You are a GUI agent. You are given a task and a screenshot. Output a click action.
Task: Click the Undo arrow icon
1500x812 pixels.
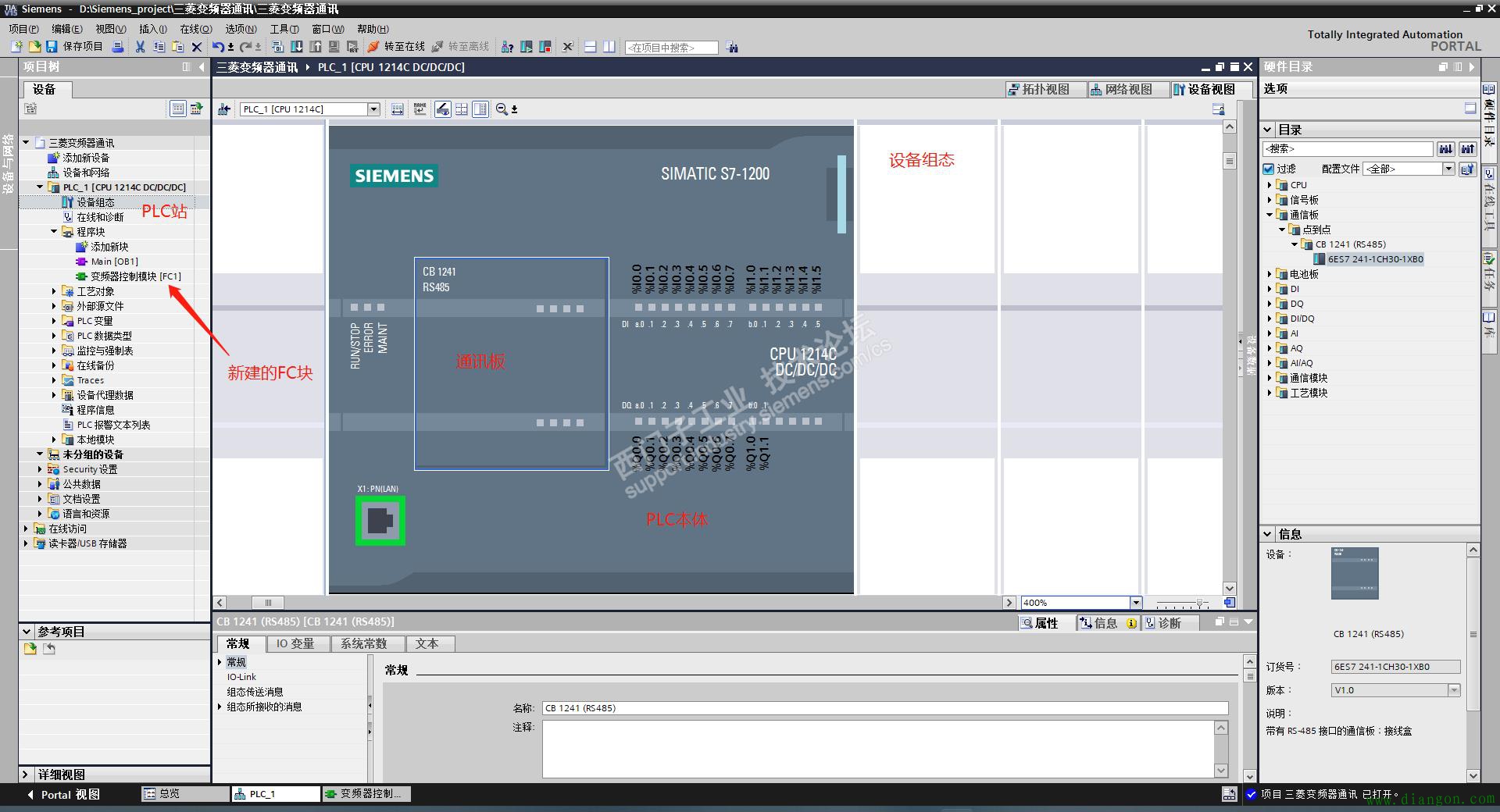click(218, 47)
